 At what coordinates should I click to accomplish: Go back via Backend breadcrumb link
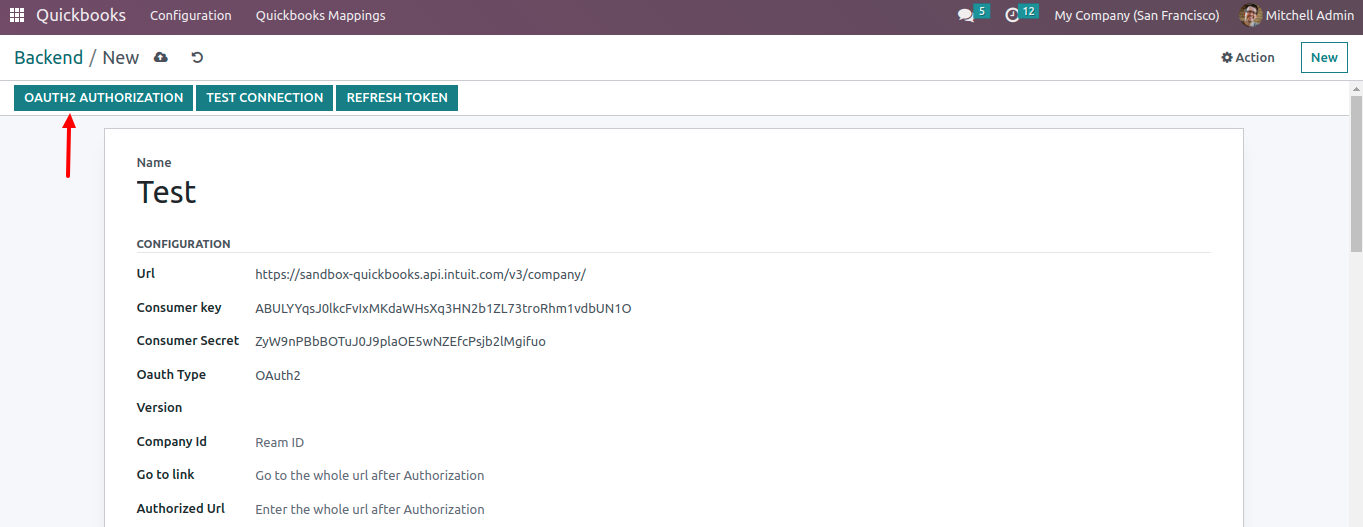(48, 58)
